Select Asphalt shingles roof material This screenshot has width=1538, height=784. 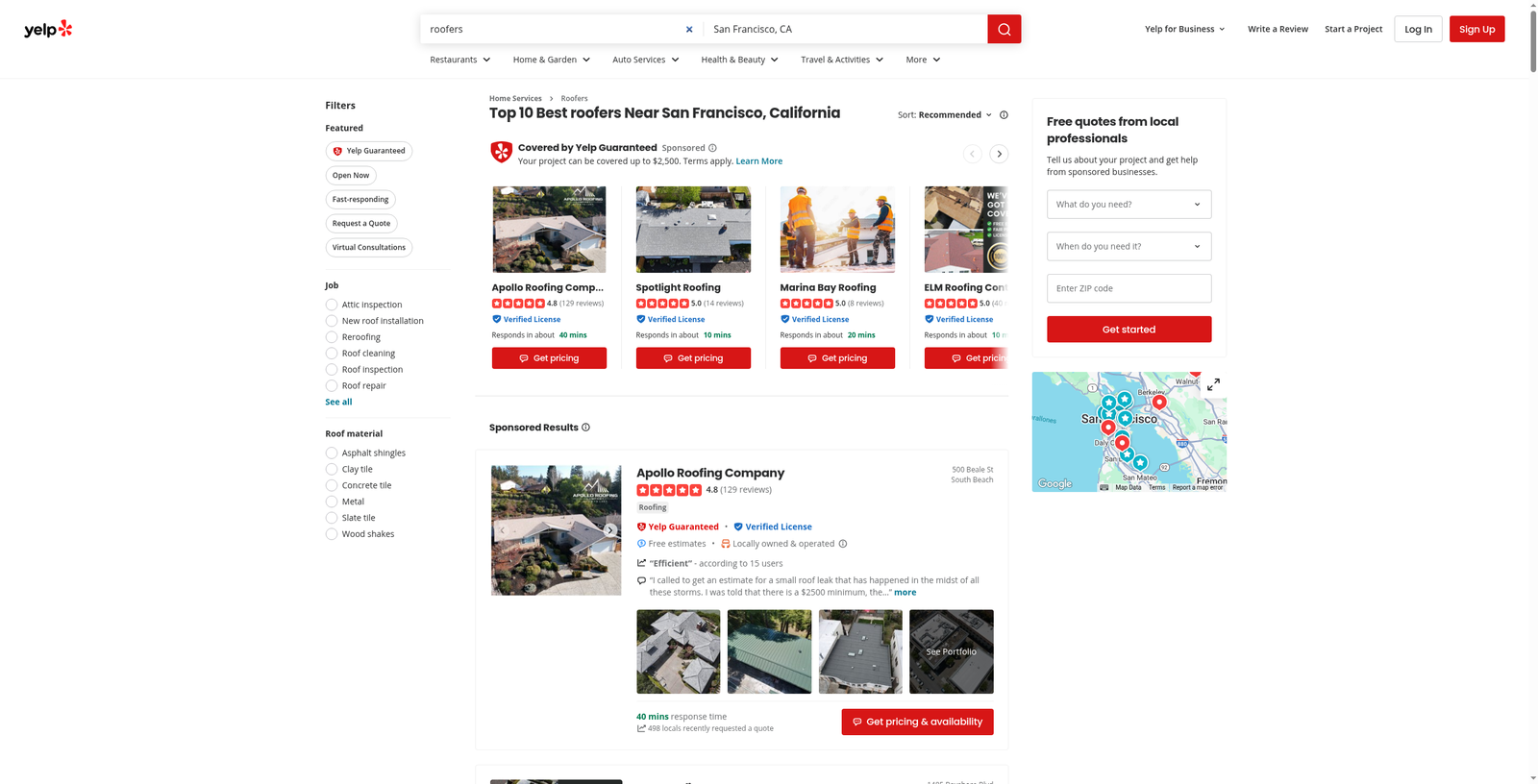tap(332, 453)
